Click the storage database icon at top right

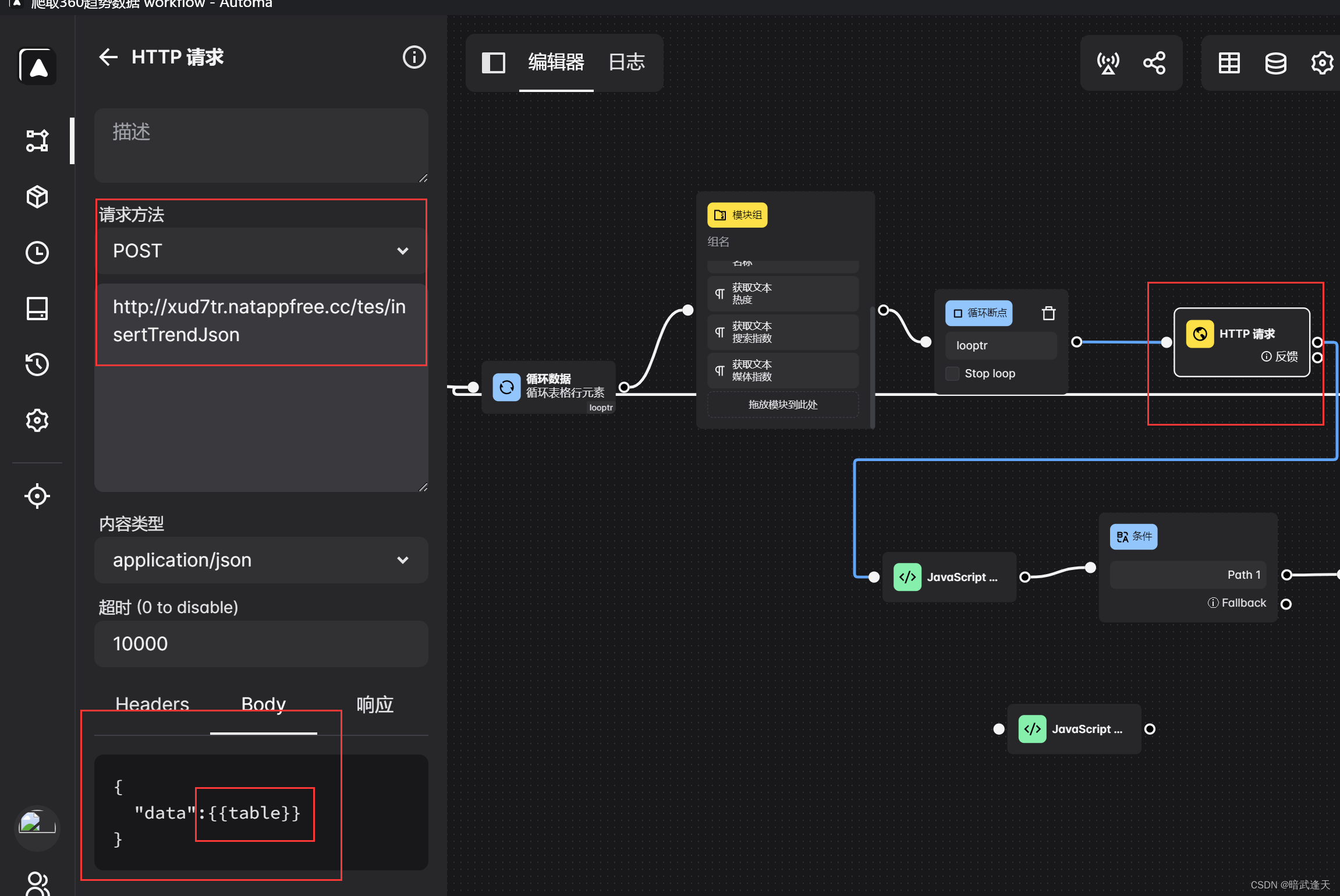tap(1275, 62)
